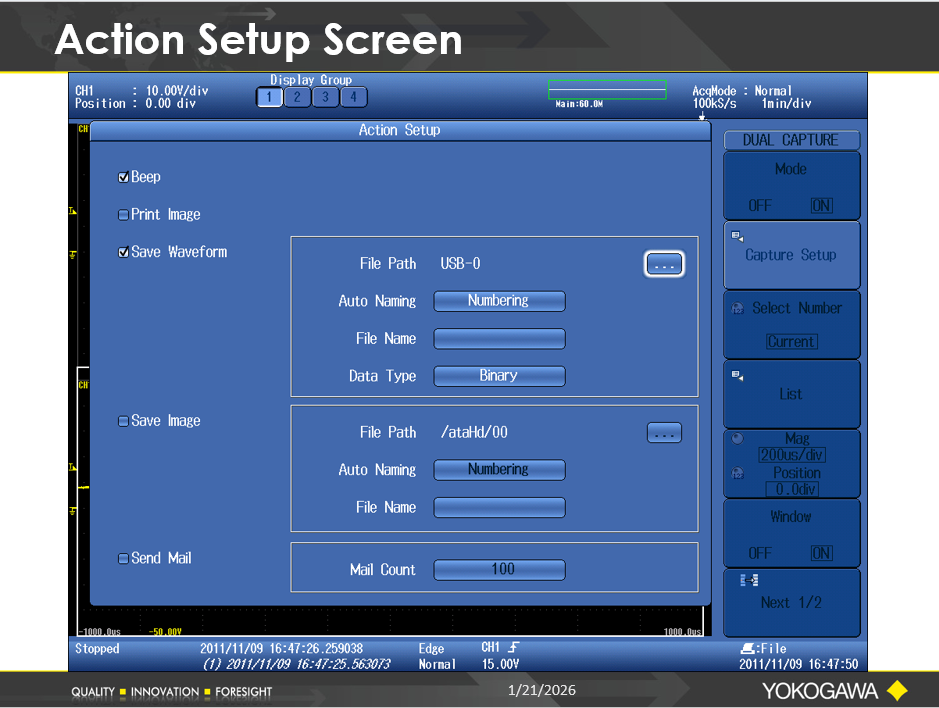Switch to Display Group 2
The height and width of the screenshot is (708, 939).
click(298, 97)
